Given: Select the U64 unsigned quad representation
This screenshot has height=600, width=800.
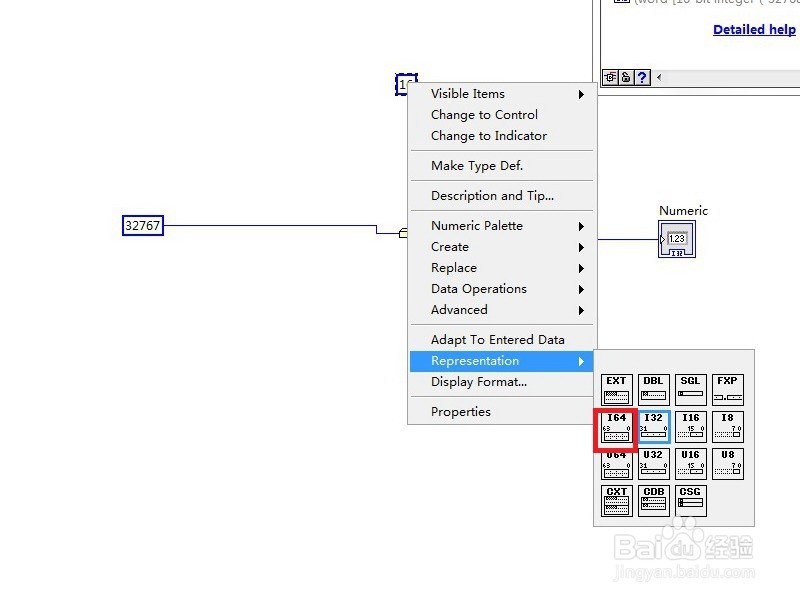Looking at the screenshot, I should (x=616, y=464).
